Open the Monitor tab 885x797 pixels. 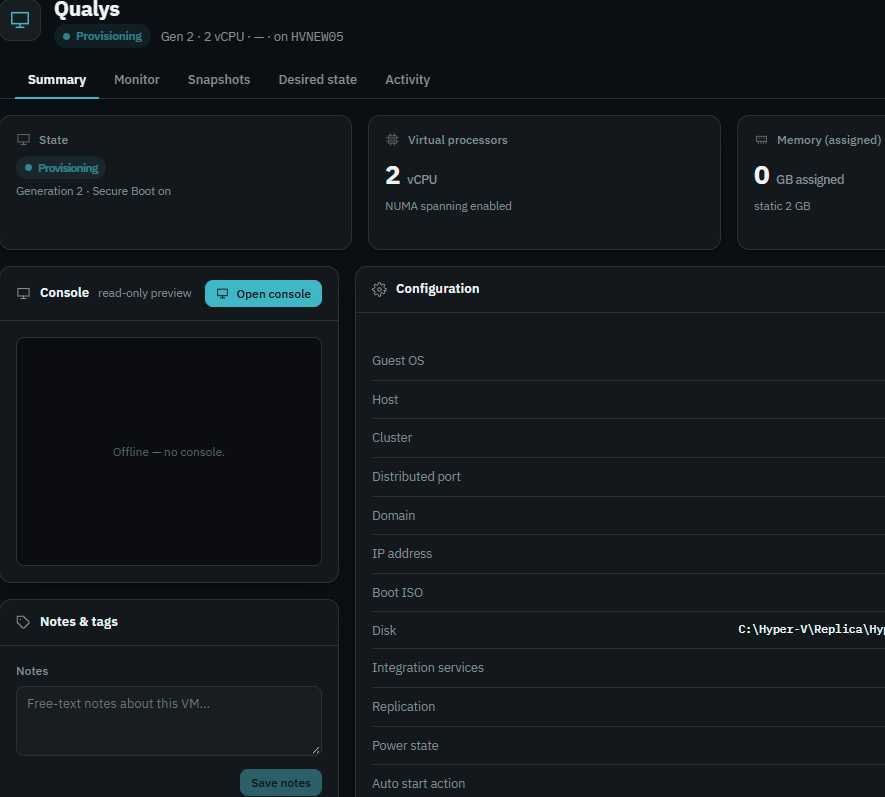point(137,80)
